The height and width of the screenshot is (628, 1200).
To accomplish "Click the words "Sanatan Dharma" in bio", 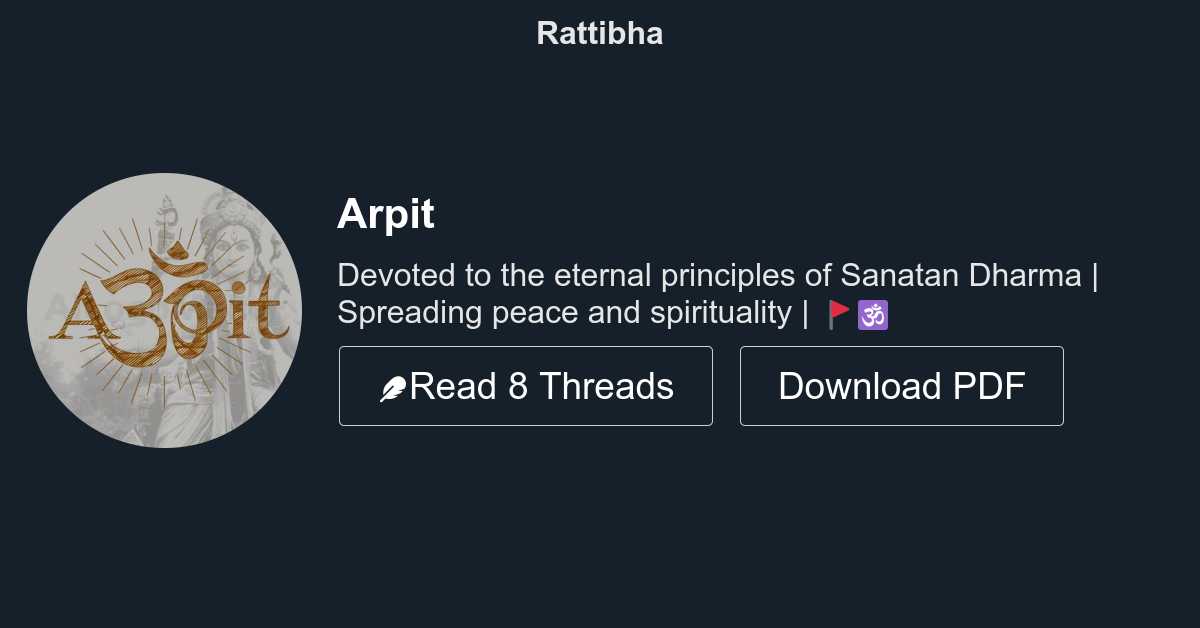I will (x=961, y=275).
